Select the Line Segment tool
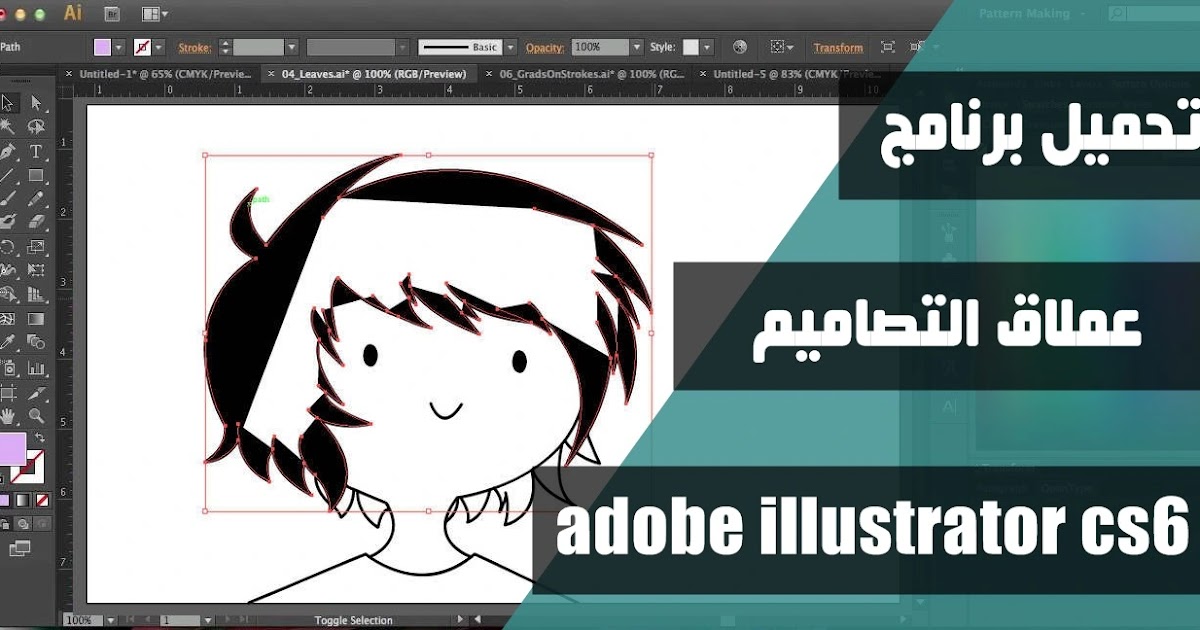Viewport: 1200px width, 630px height. (8, 175)
